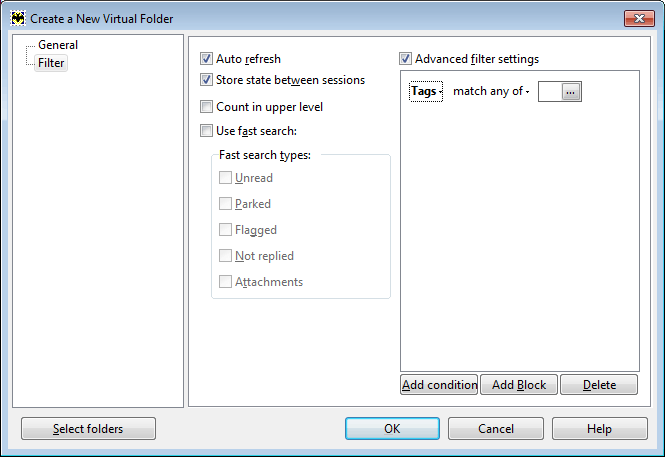Expand the match any of dropdown
The height and width of the screenshot is (457, 665).
tap(491, 91)
